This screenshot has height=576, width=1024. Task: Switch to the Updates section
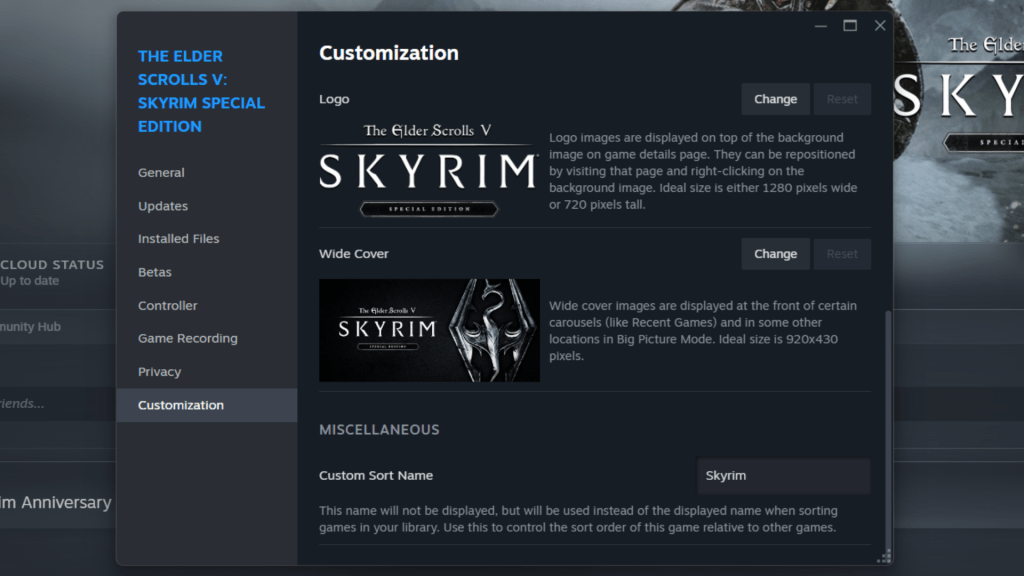pyautogui.click(x=163, y=205)
